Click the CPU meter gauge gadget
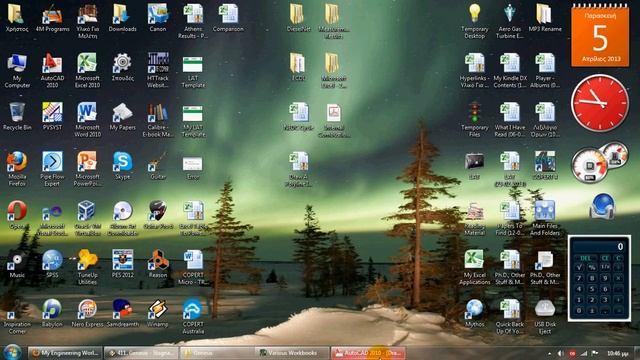This screenshot has height=360, width=640. tap(589, 165)
